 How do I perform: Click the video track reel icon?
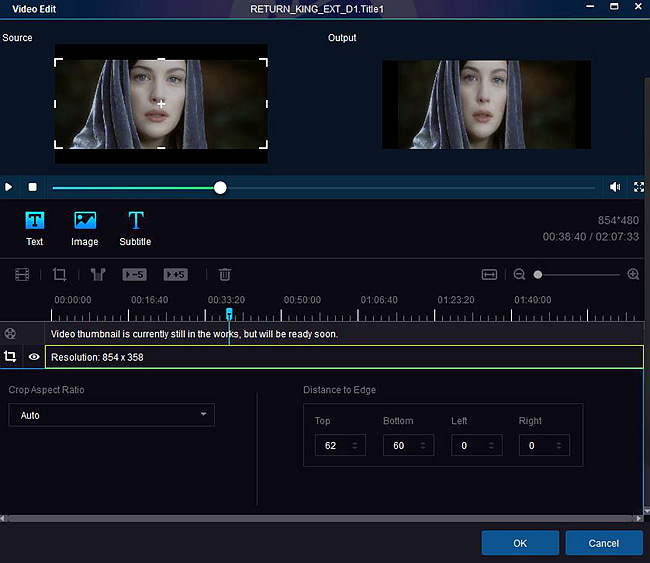tap(10, 333)
